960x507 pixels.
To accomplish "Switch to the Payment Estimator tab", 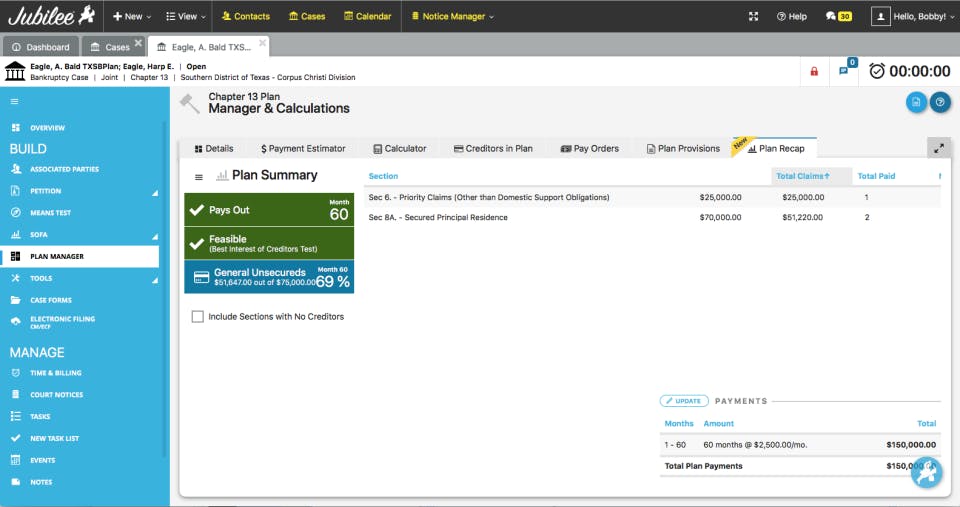I will click(x=303, y=148).
